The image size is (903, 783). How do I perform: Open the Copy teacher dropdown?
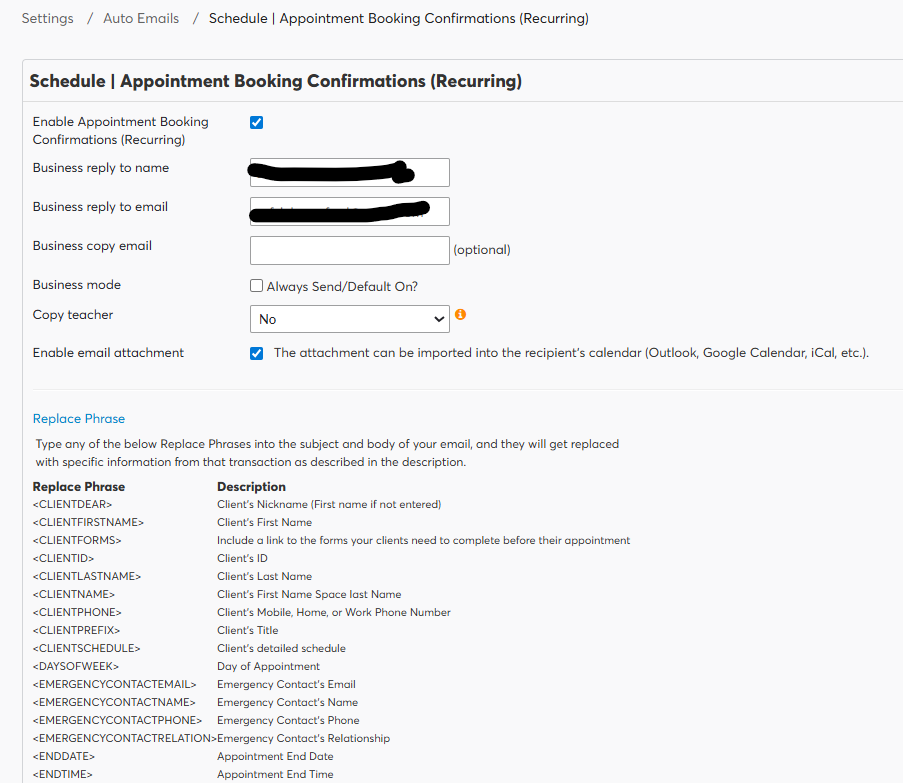tap(349, 319)
